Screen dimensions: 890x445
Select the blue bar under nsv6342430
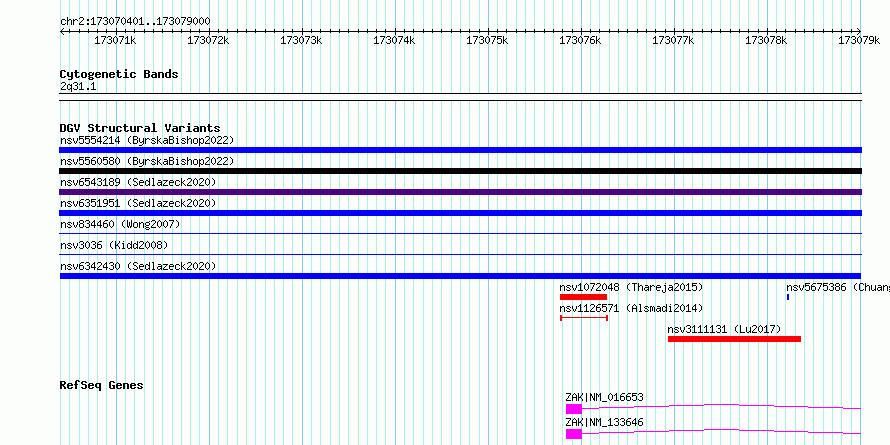pos(460,276)
